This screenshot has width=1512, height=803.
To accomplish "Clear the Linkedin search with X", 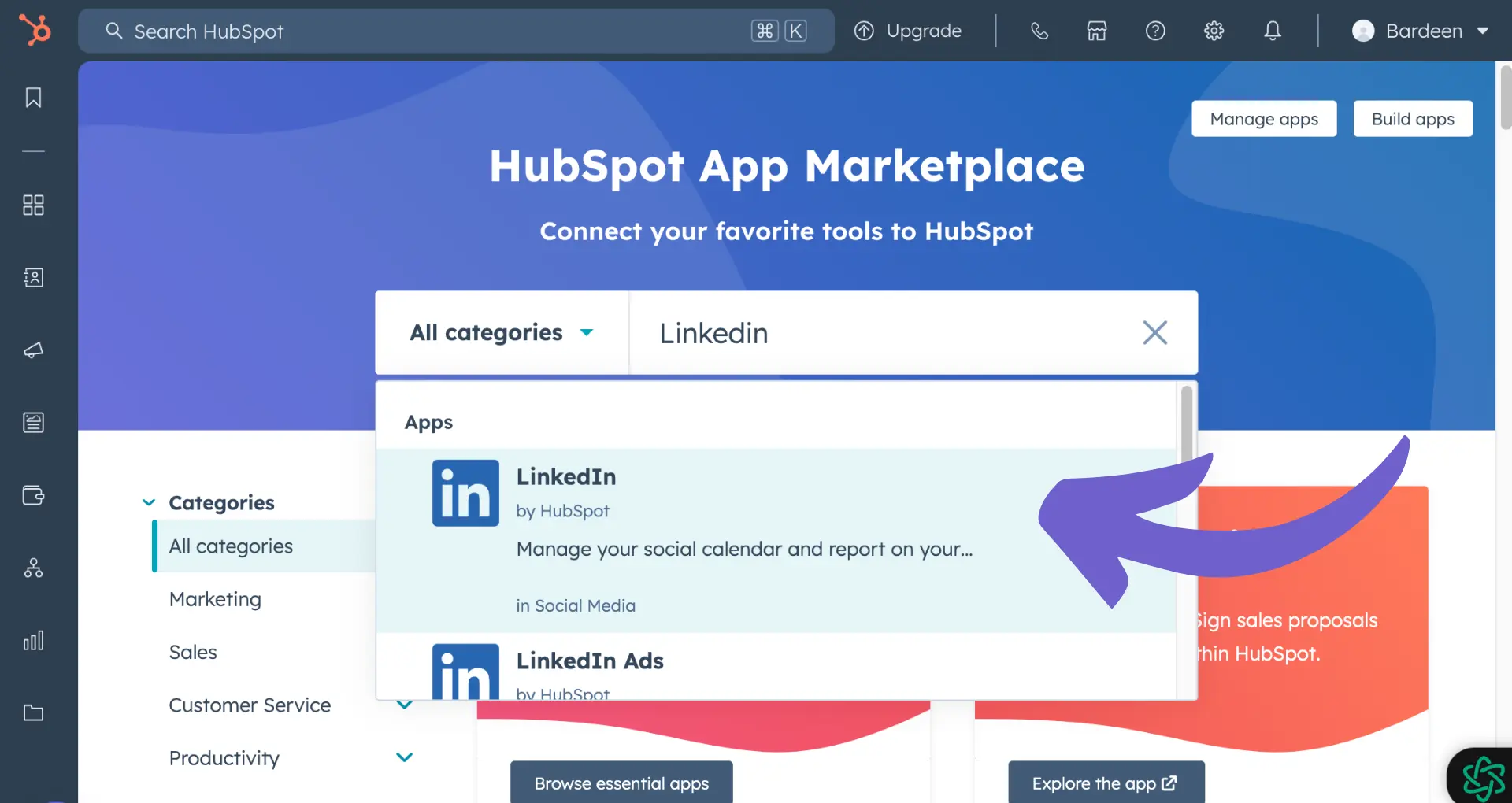I will tap(1154, 332).
